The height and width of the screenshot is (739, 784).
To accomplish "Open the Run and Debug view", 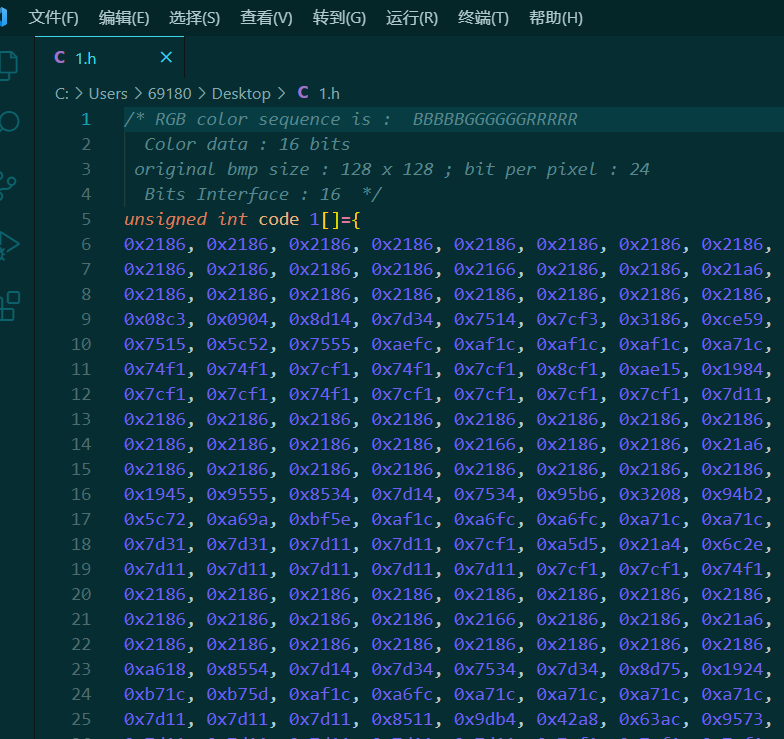I will (x=9, y=245).
